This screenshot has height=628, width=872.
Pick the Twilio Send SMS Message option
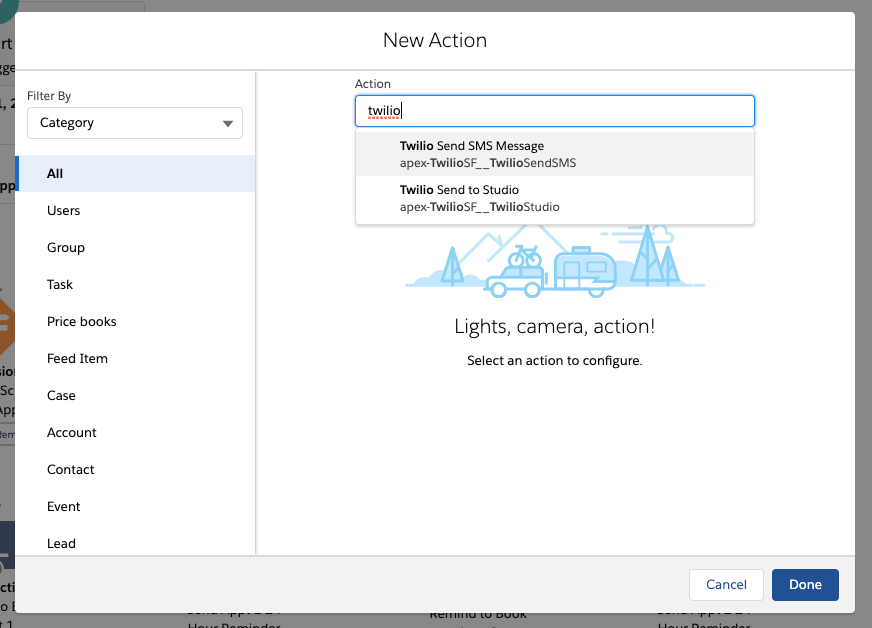pos(554,154)
